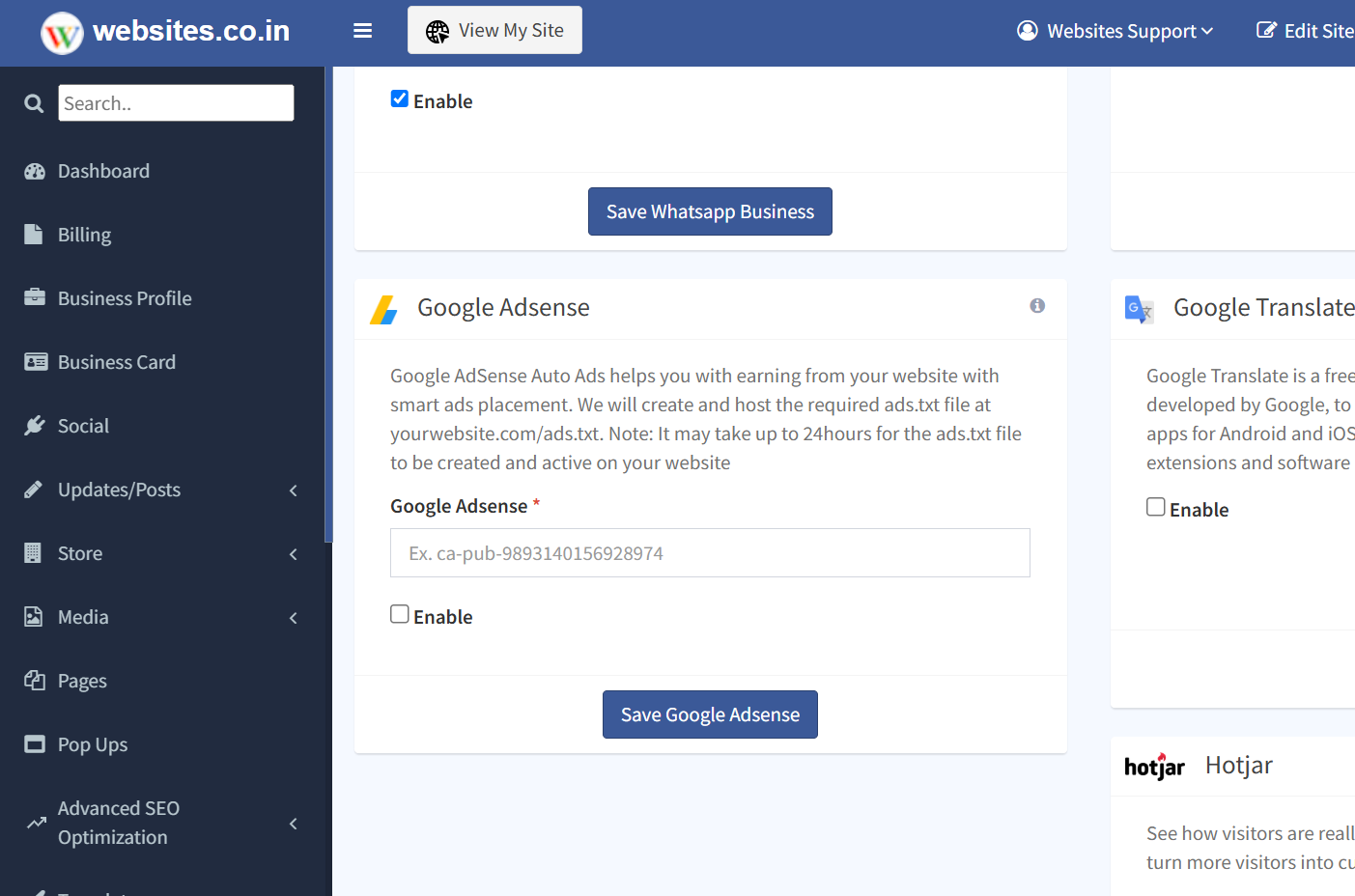Click Save Google Adsense button
Image resolution: width=1355 pixels, height=896 pixels.
point(710,714)
